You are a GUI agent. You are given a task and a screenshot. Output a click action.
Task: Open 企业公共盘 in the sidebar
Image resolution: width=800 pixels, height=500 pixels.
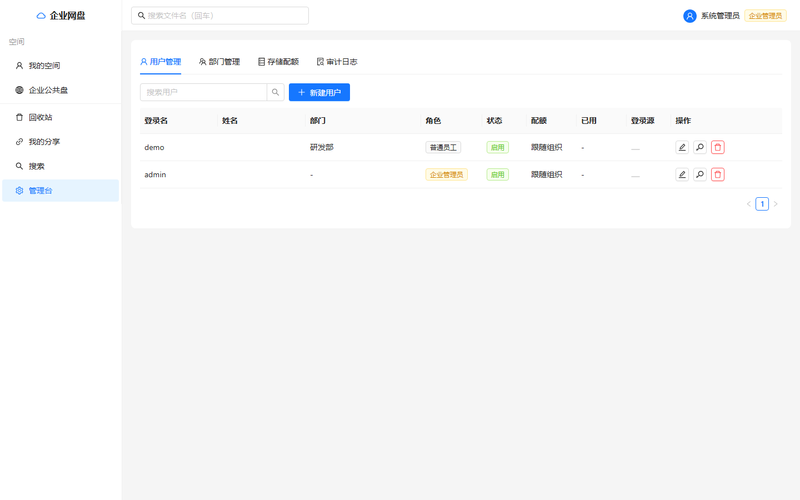coord(60,90)
